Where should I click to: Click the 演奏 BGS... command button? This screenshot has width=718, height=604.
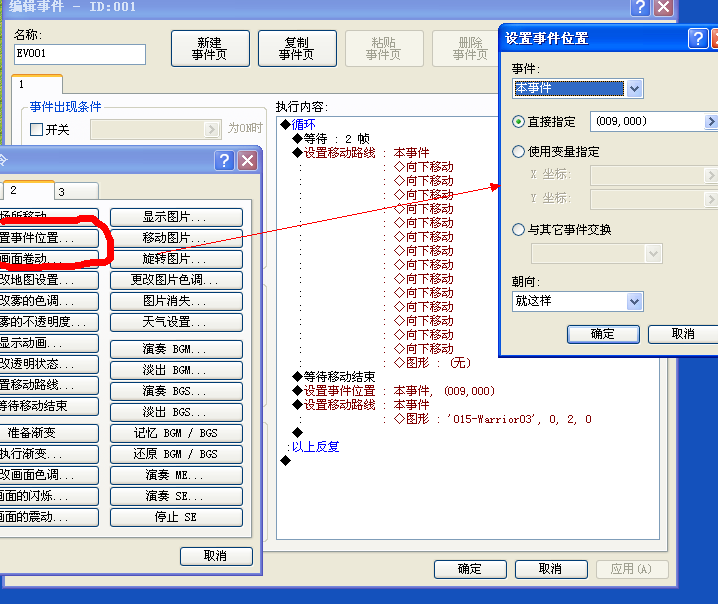point(176,392)
